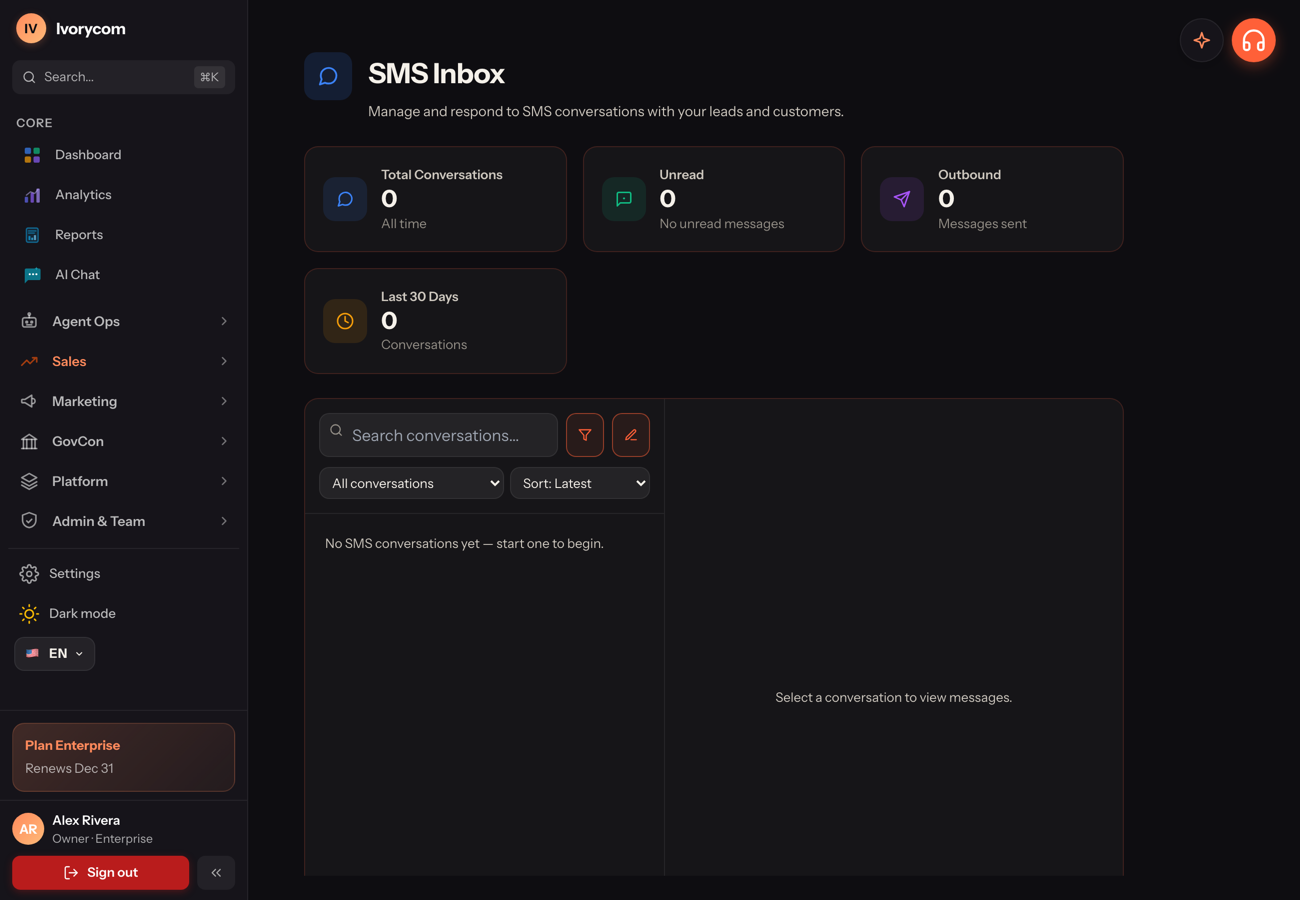Click the AR user avatar
Screen dimensions: 1300x900
pyautogui.click(x=28, y=829)
